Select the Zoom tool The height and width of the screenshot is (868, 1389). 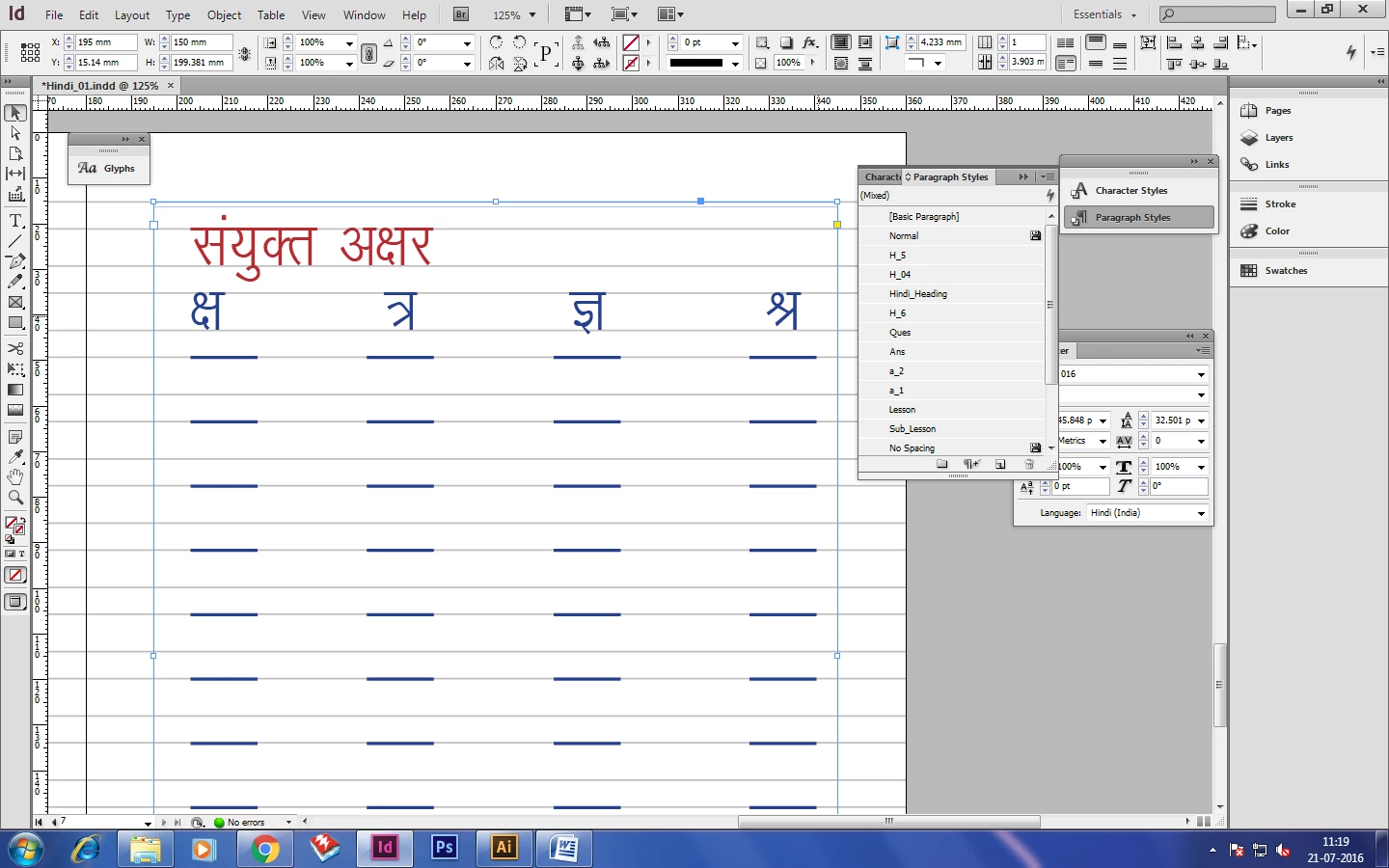point(15,498)
